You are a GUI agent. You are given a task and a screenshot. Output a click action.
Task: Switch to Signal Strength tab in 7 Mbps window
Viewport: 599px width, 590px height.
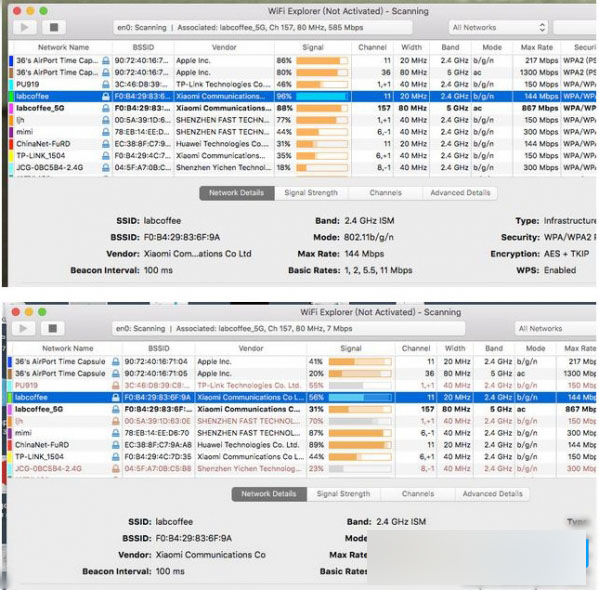(x=343, y=494)
